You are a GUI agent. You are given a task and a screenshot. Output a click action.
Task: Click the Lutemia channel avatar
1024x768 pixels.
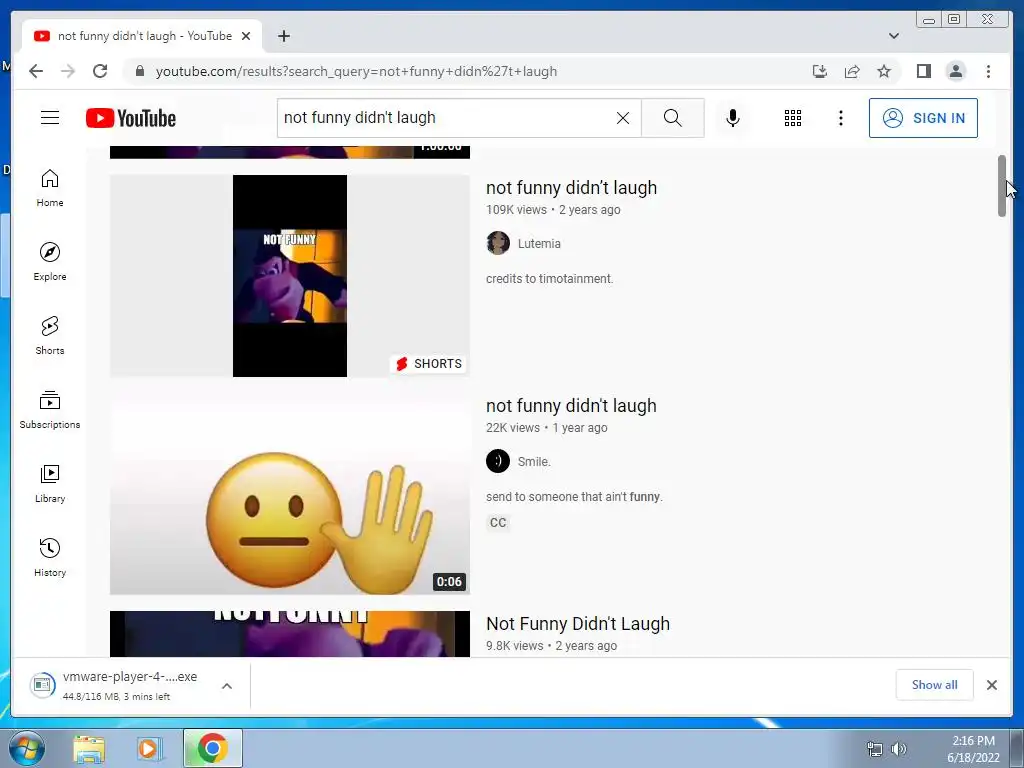click(x=498, y=243)
